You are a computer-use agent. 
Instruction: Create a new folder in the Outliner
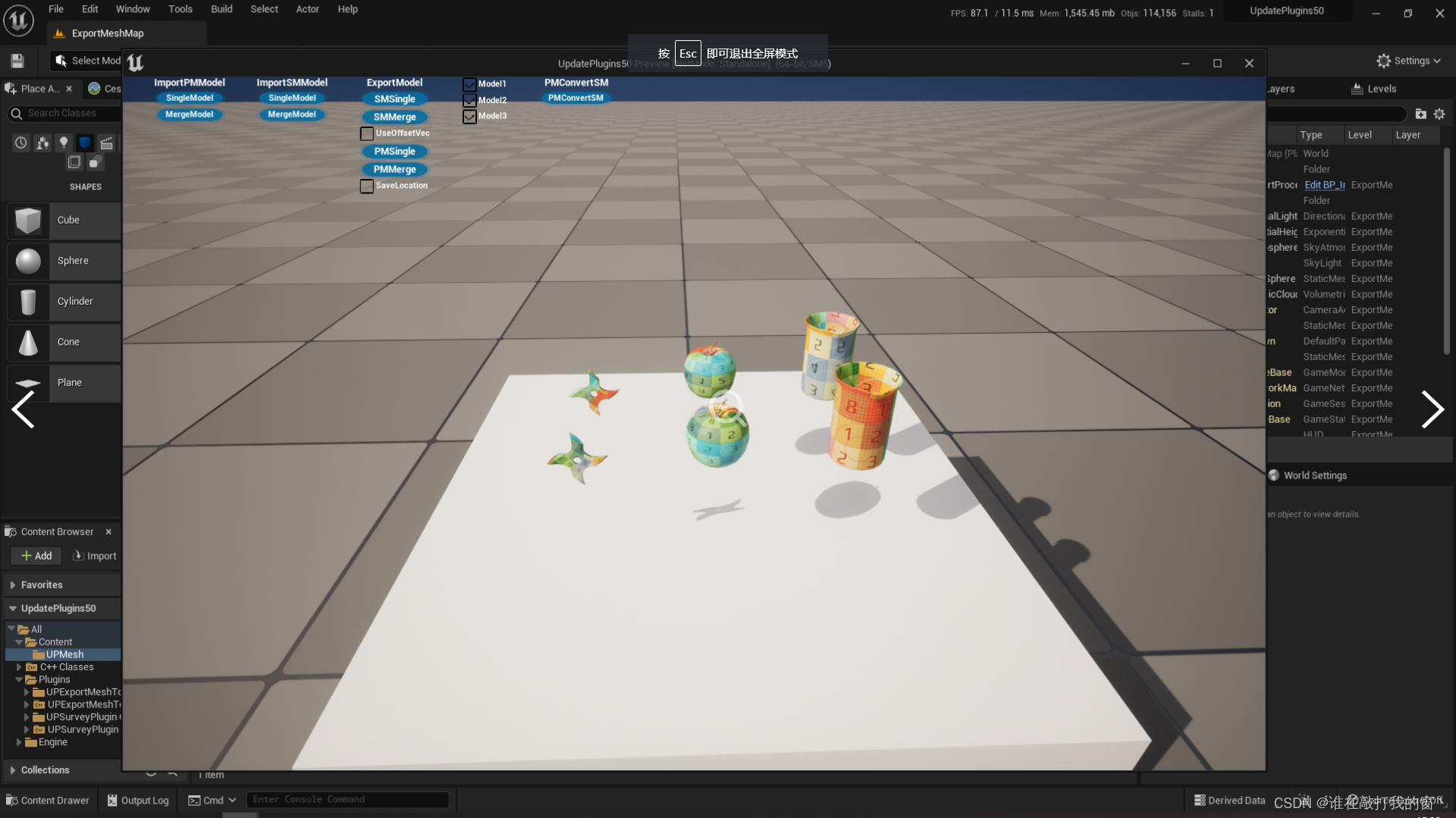[1421, 114]
